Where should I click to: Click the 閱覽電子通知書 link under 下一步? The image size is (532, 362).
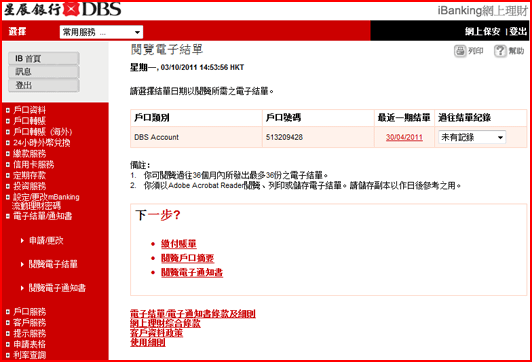click(192, 272)
